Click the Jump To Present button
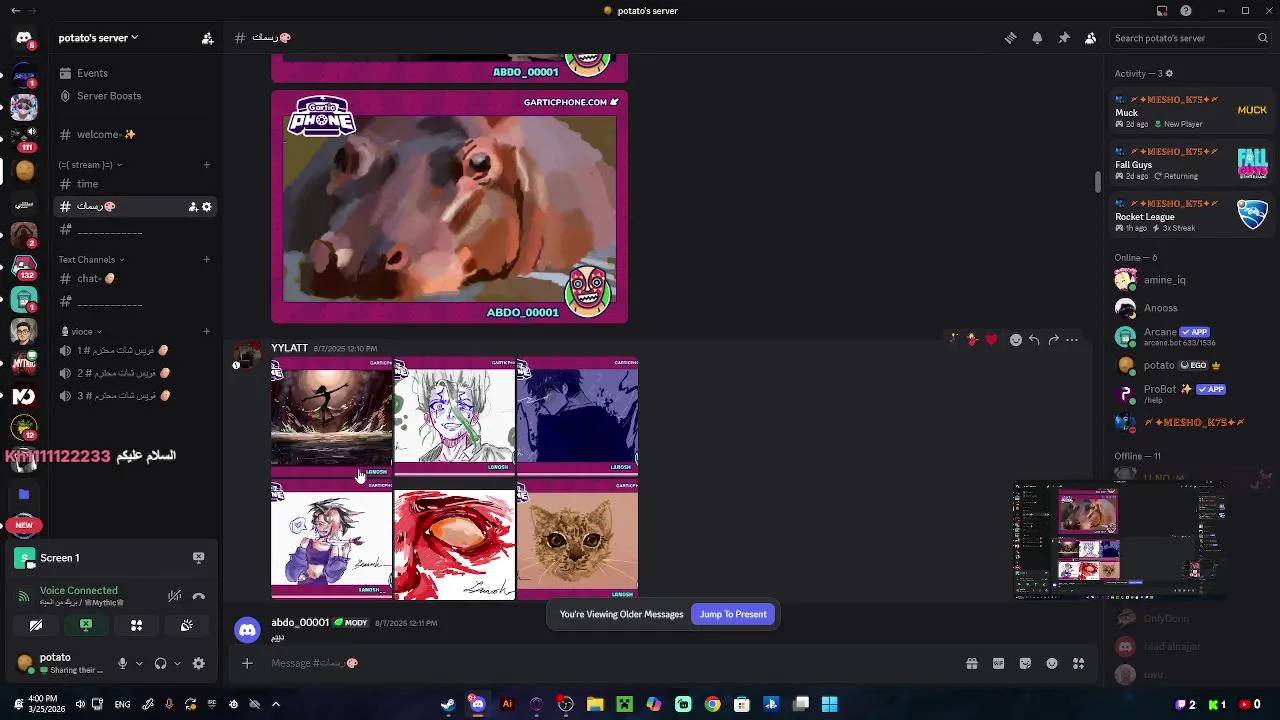The height and width of the screenshot is (720, 1280). [733, 614]
